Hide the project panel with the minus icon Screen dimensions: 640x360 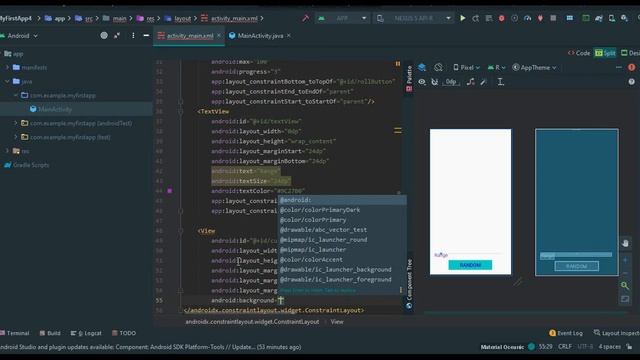tap(146, 36)
